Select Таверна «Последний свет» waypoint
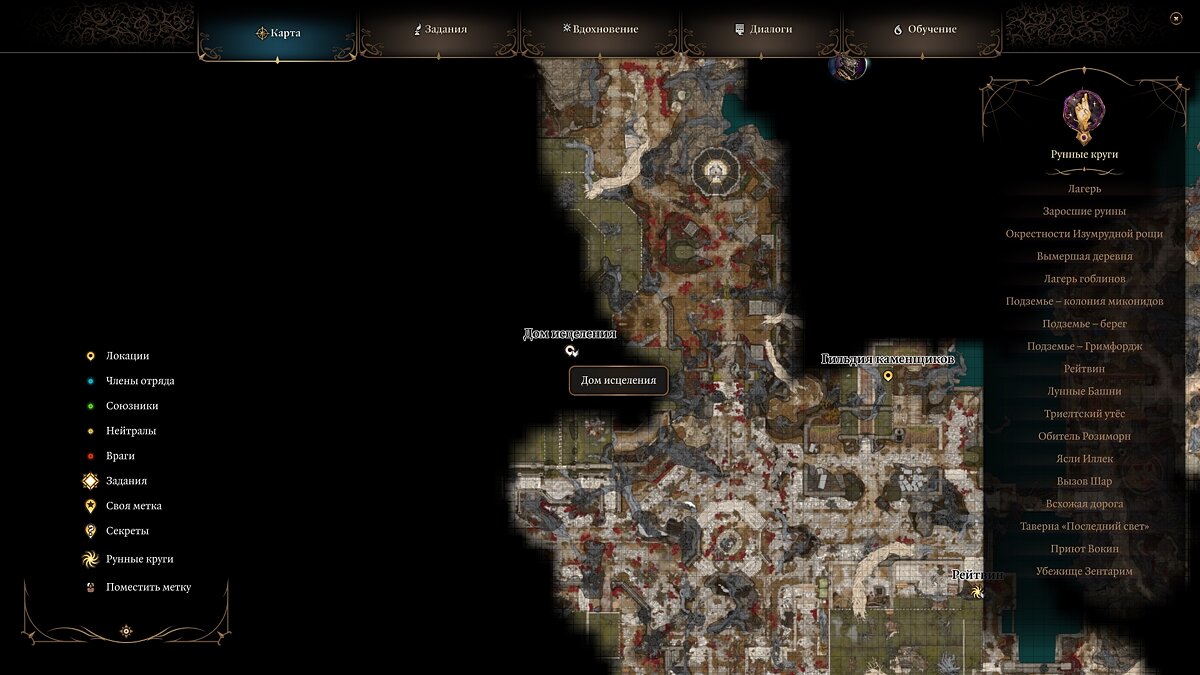The height and width of the screenshot is (675, 1200). pos(1084,526)
